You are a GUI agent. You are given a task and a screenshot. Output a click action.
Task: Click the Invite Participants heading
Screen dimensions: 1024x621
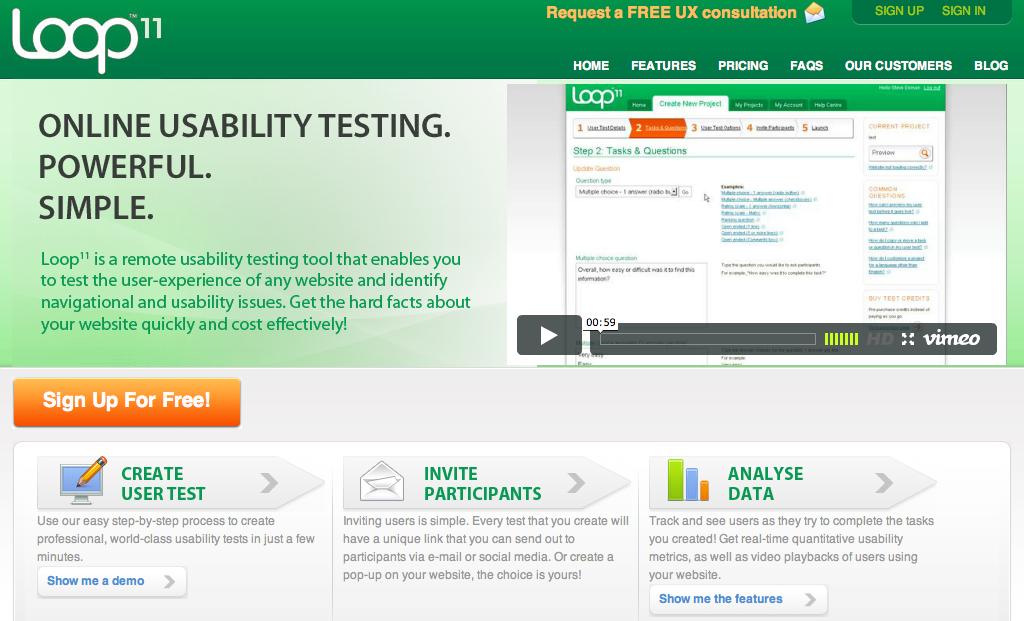[x=483, y=483]
